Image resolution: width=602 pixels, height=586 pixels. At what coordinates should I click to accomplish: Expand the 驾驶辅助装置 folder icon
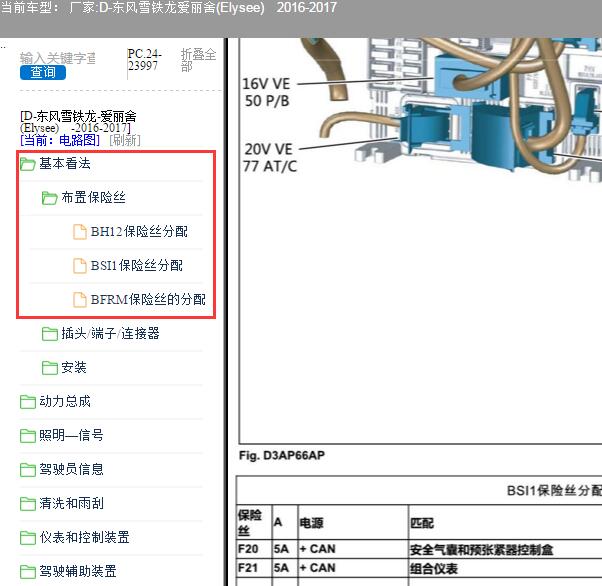(x=28, y=571)
